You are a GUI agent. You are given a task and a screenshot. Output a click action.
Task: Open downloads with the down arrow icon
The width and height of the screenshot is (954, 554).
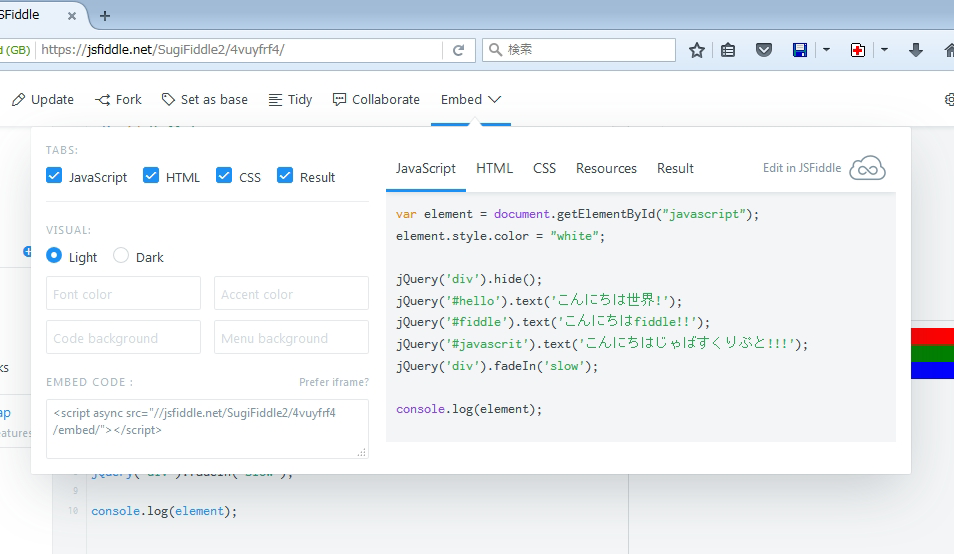(x=915, y=50)
